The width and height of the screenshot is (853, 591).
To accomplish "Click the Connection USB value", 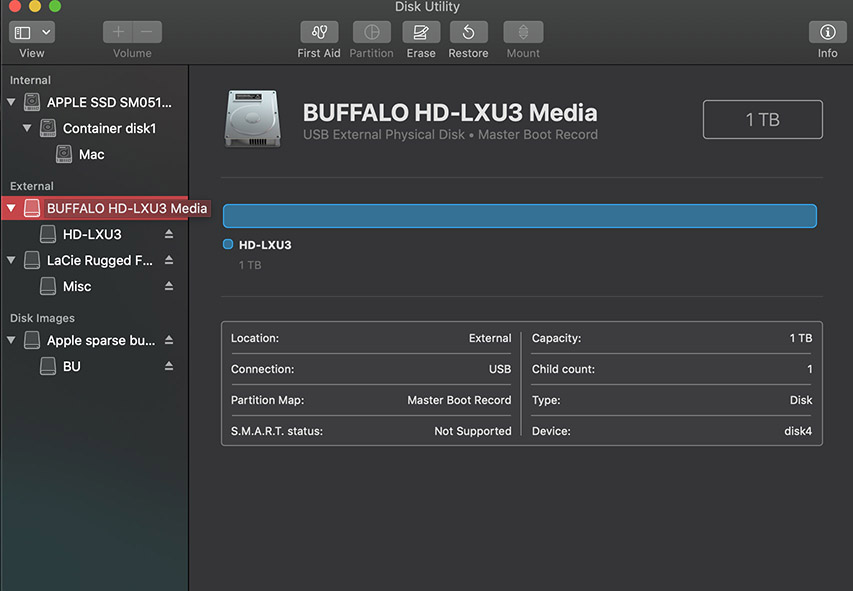I will click(x=500, y=369).
